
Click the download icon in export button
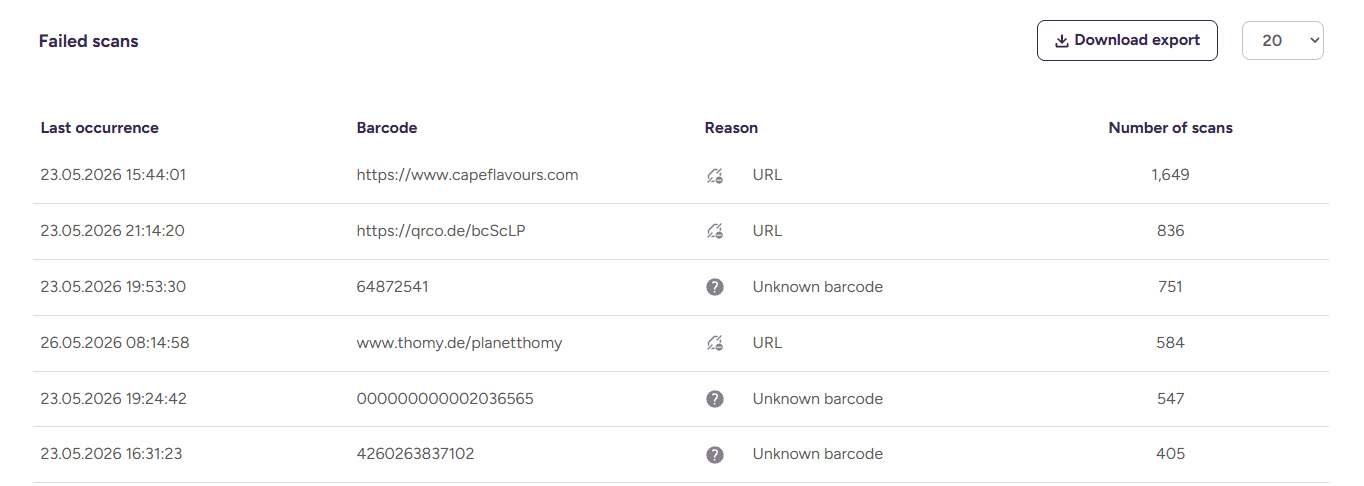[1062, 41]
